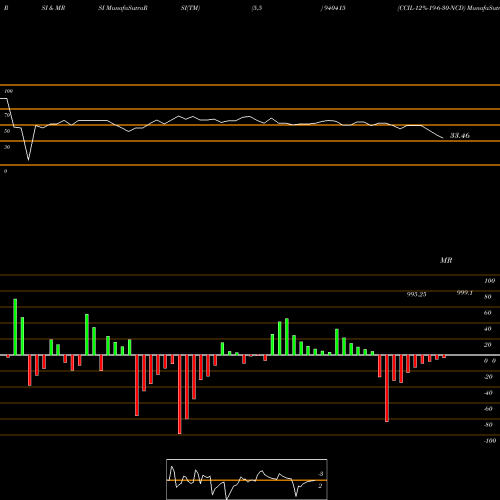Click the SI MunafaSutraR header text
This screenshot has width=500, height=500.
123,8
